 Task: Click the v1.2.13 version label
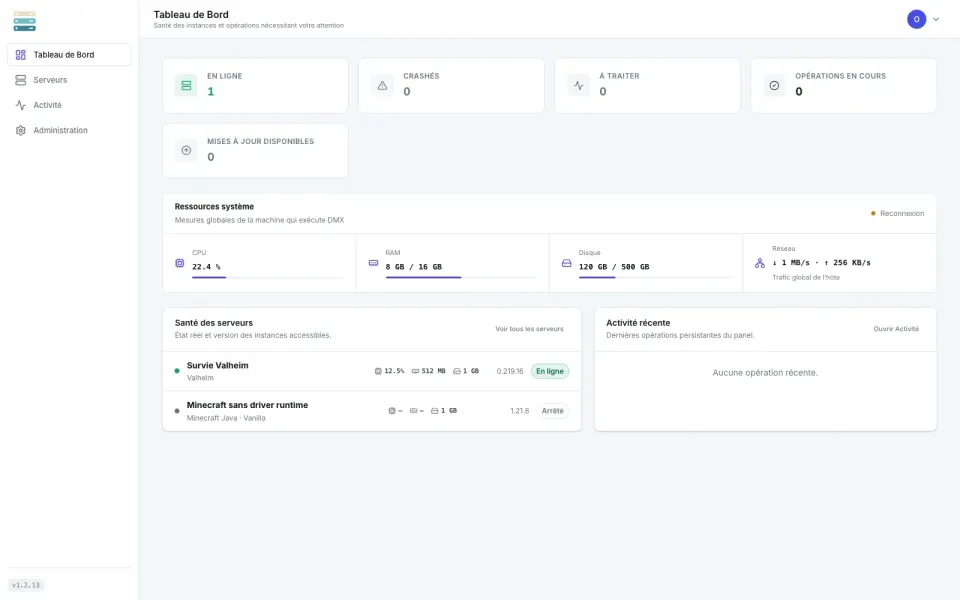pyautogui.click(x=26, y=585)
